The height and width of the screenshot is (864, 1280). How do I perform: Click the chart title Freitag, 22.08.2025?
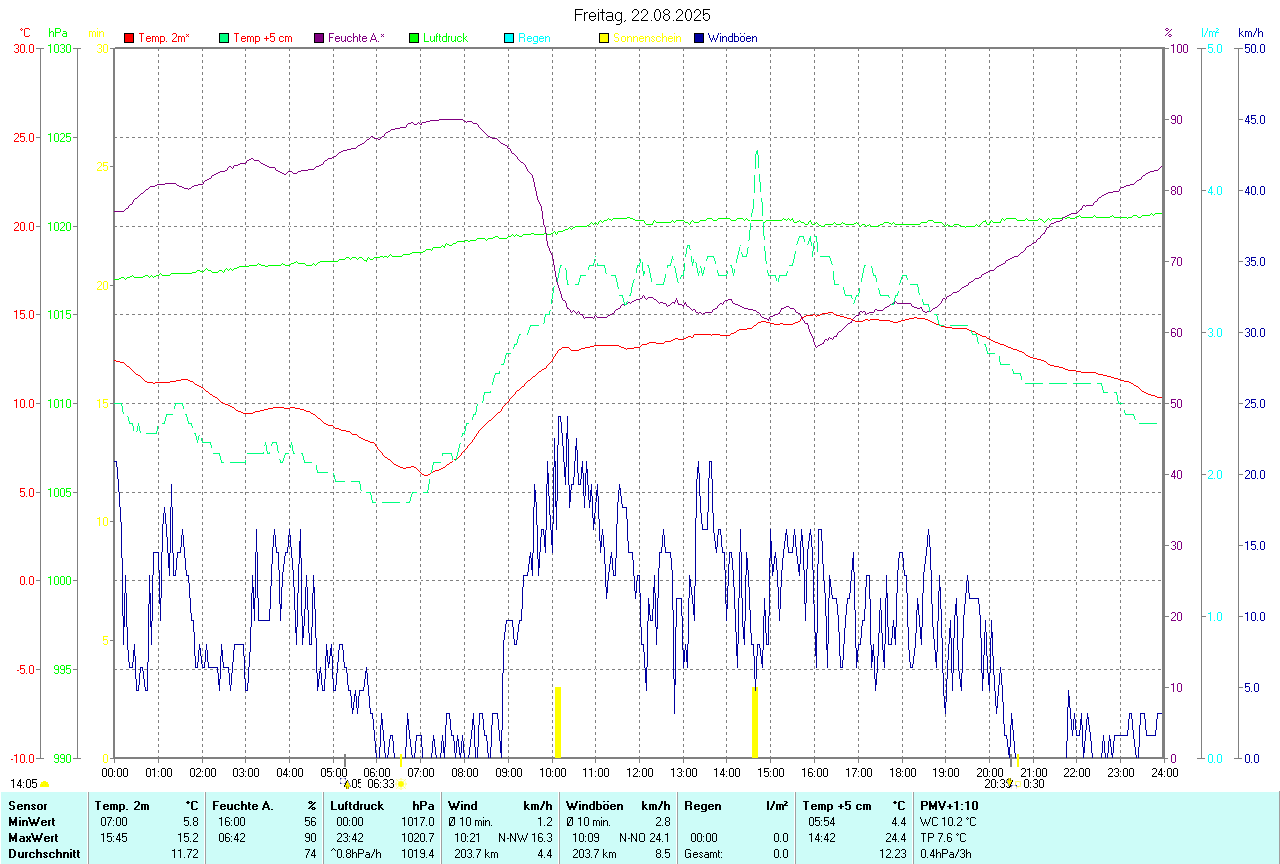coord(642,15)
